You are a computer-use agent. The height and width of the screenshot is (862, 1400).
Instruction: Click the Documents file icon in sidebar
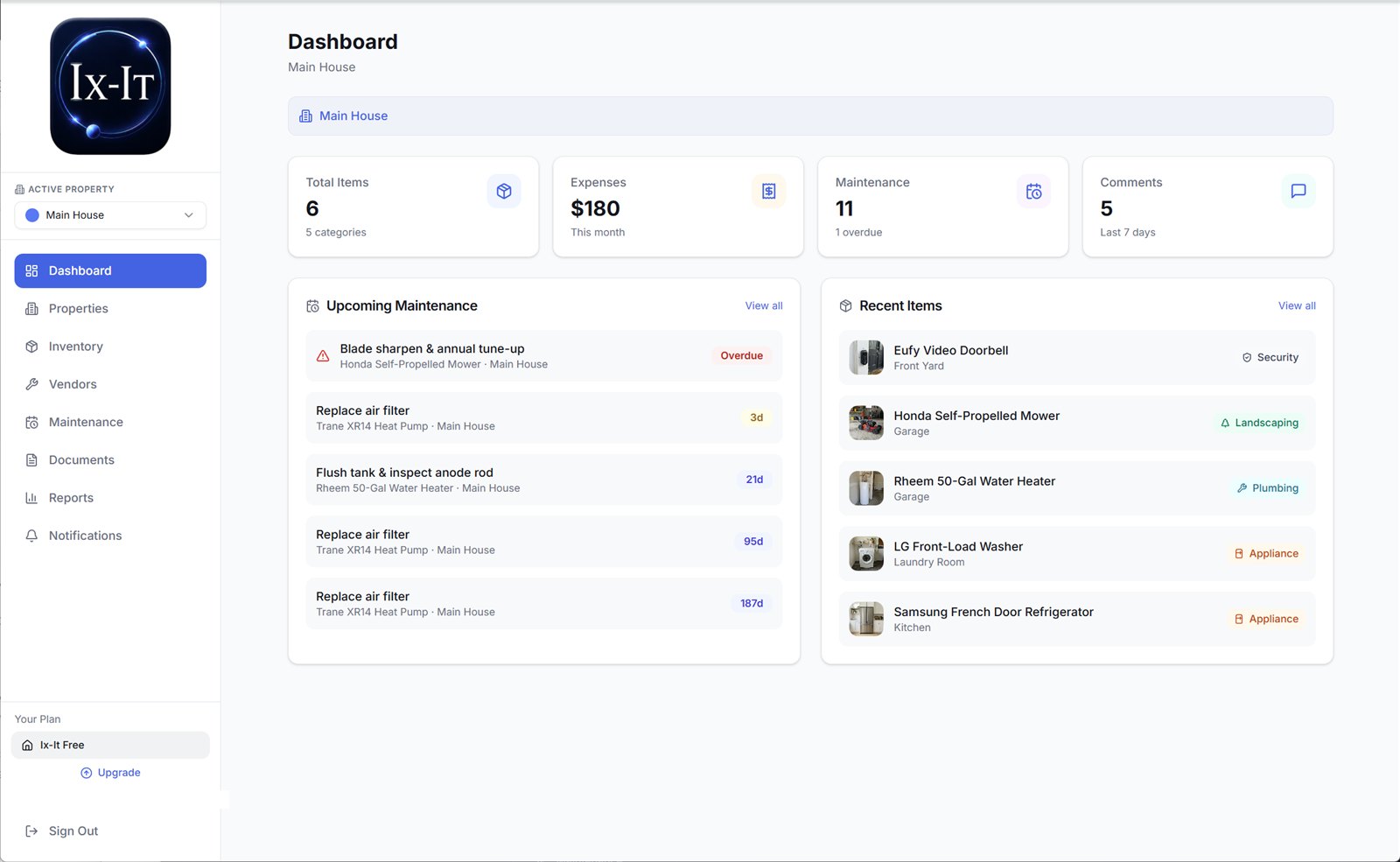click(x=31, y=460)
